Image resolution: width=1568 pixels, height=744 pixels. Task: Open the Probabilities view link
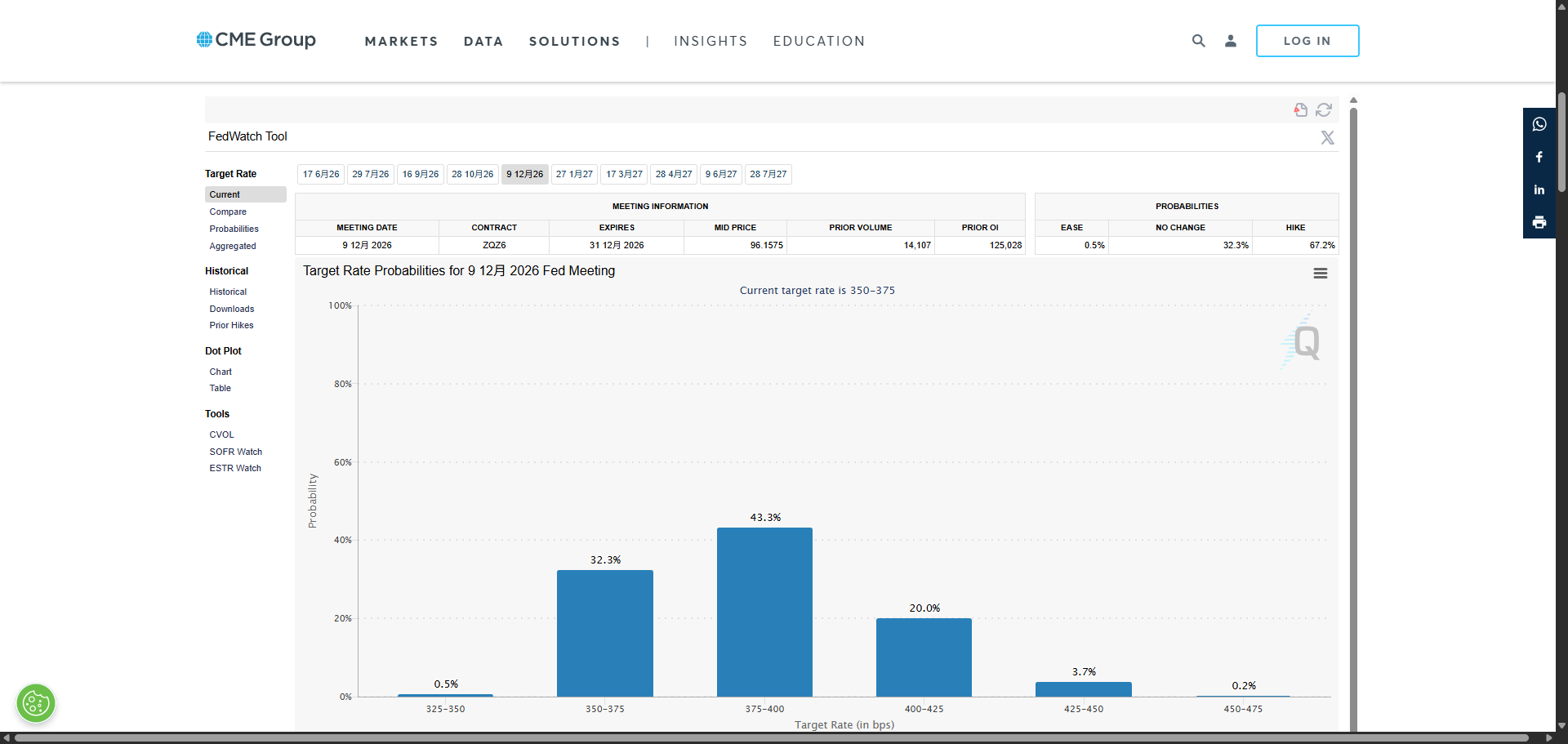point(234,229)
